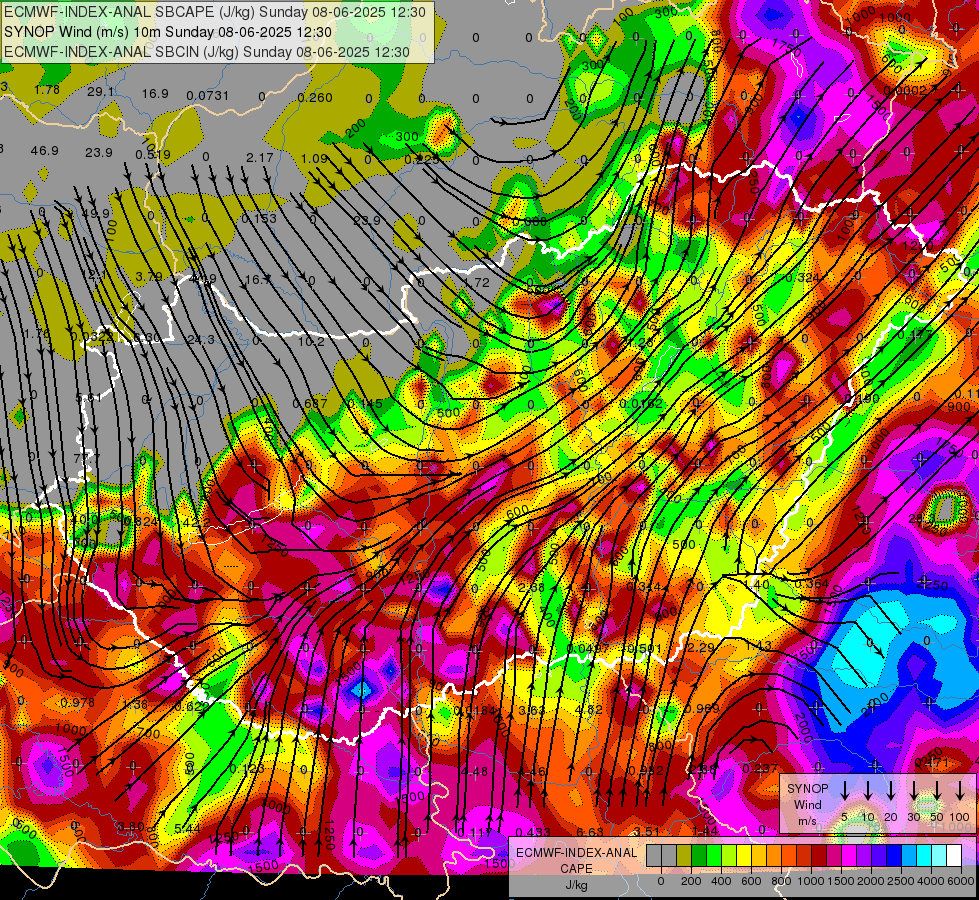This screenshot has width=979, height=900.
Task: Pick the magenta swatch in CAPE legend
Action: point(849,856)
